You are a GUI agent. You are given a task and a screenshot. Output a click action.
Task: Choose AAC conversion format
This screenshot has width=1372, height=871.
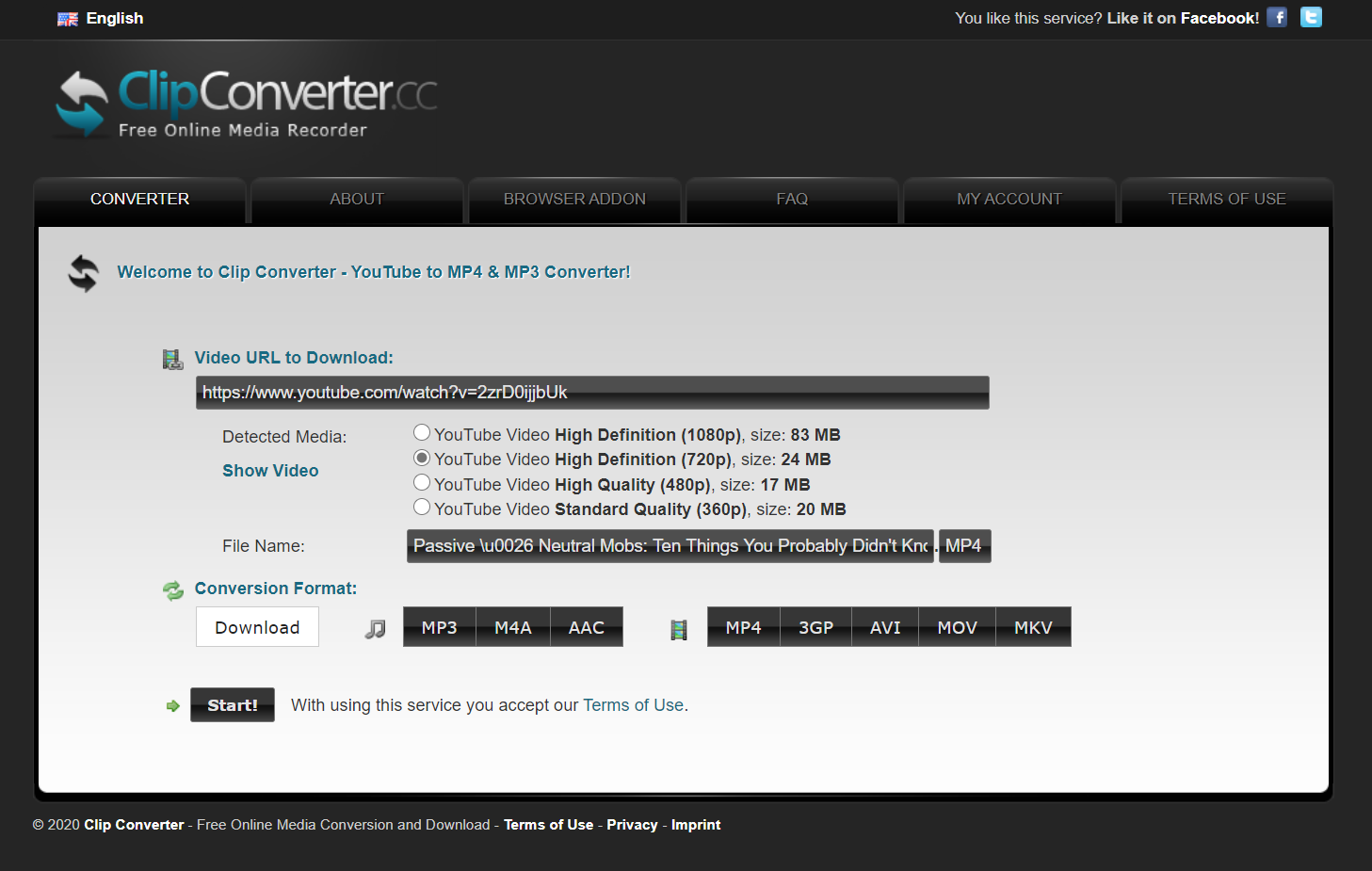click(587, 627)
